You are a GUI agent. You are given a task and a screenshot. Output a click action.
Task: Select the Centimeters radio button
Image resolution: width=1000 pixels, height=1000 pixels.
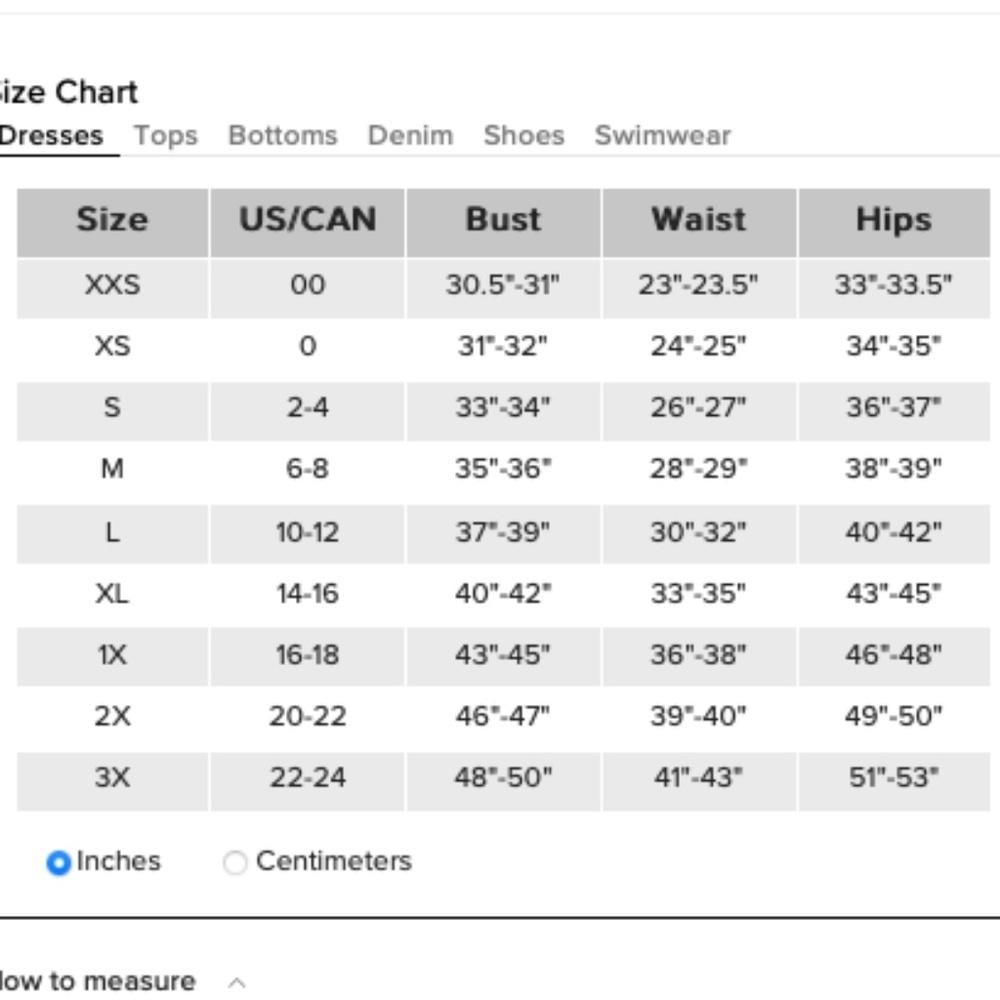[x=235, y=862]
